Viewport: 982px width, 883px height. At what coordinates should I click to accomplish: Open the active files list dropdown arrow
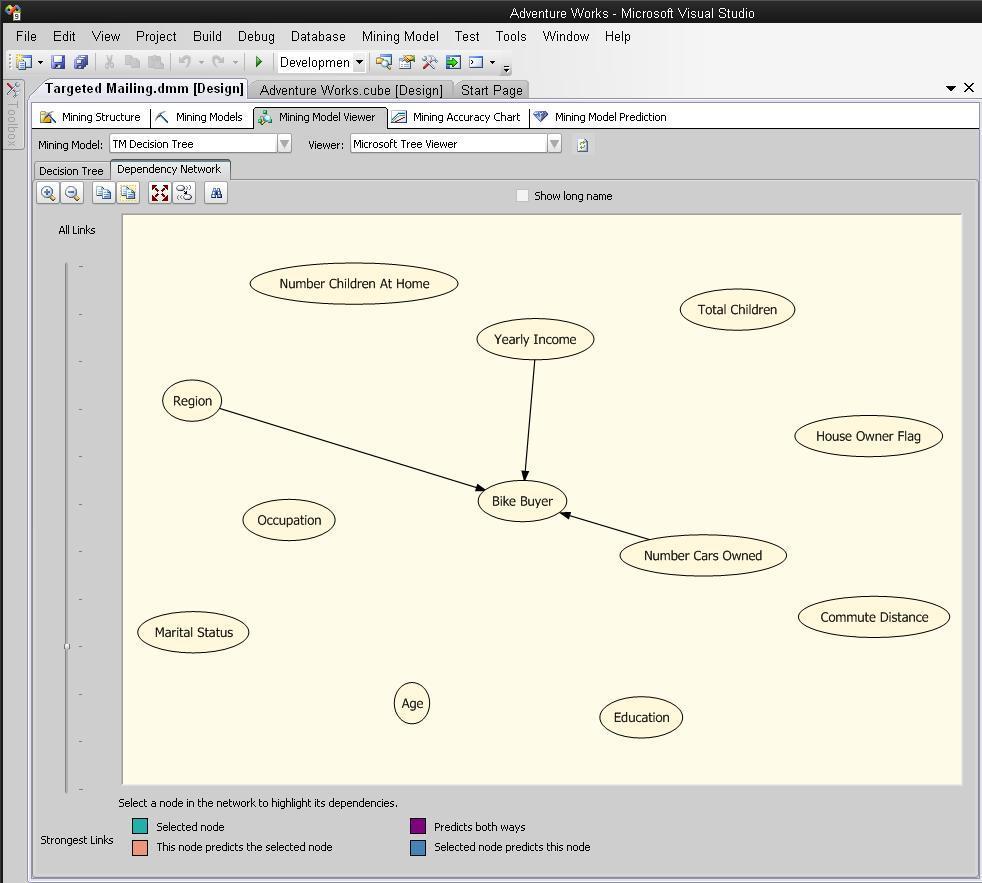coord(951,88)
